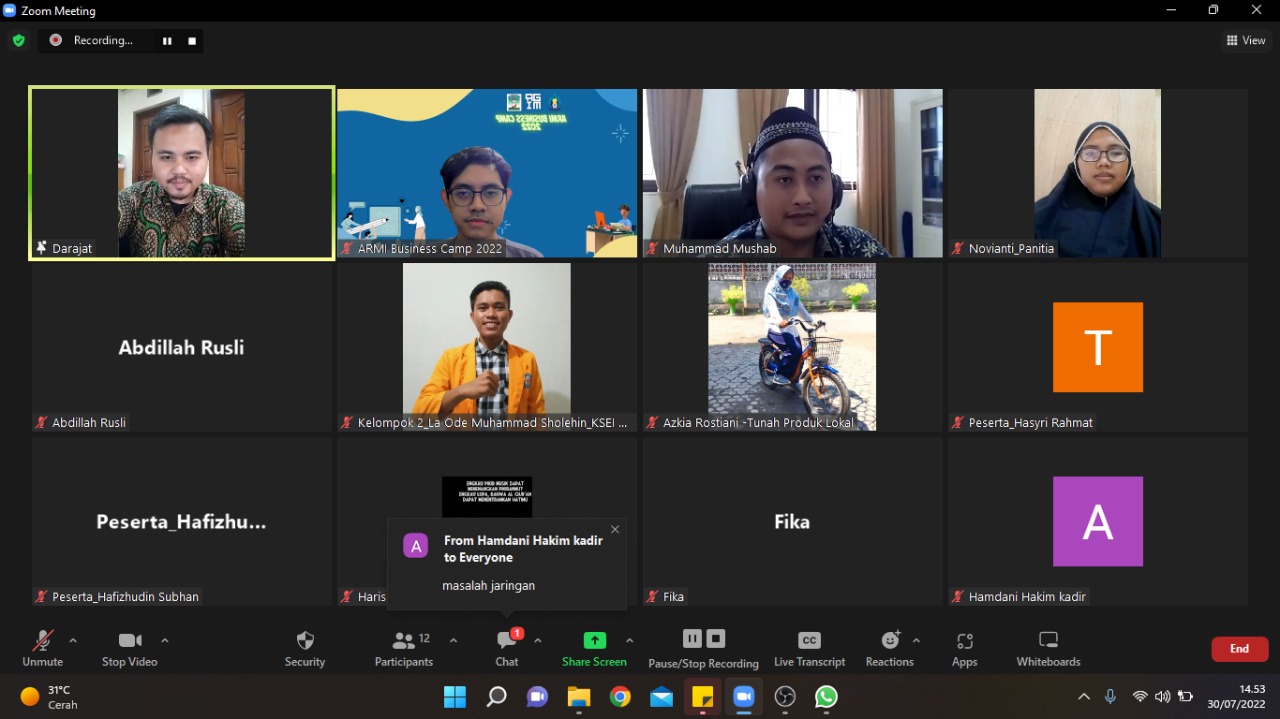Select Muhammad Mushab's video tile
This screenshot has width=1280, height=719.
click(792, 173)
